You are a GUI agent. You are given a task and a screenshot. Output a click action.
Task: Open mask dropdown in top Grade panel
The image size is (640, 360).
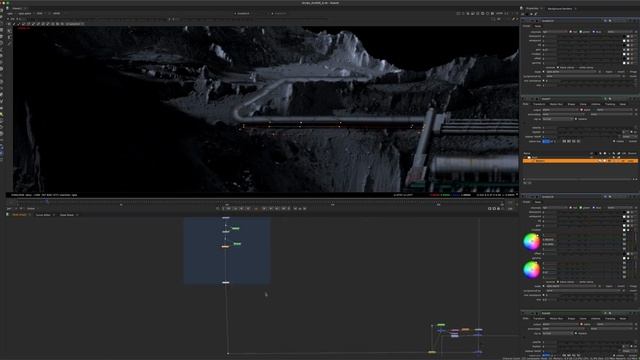570,72
